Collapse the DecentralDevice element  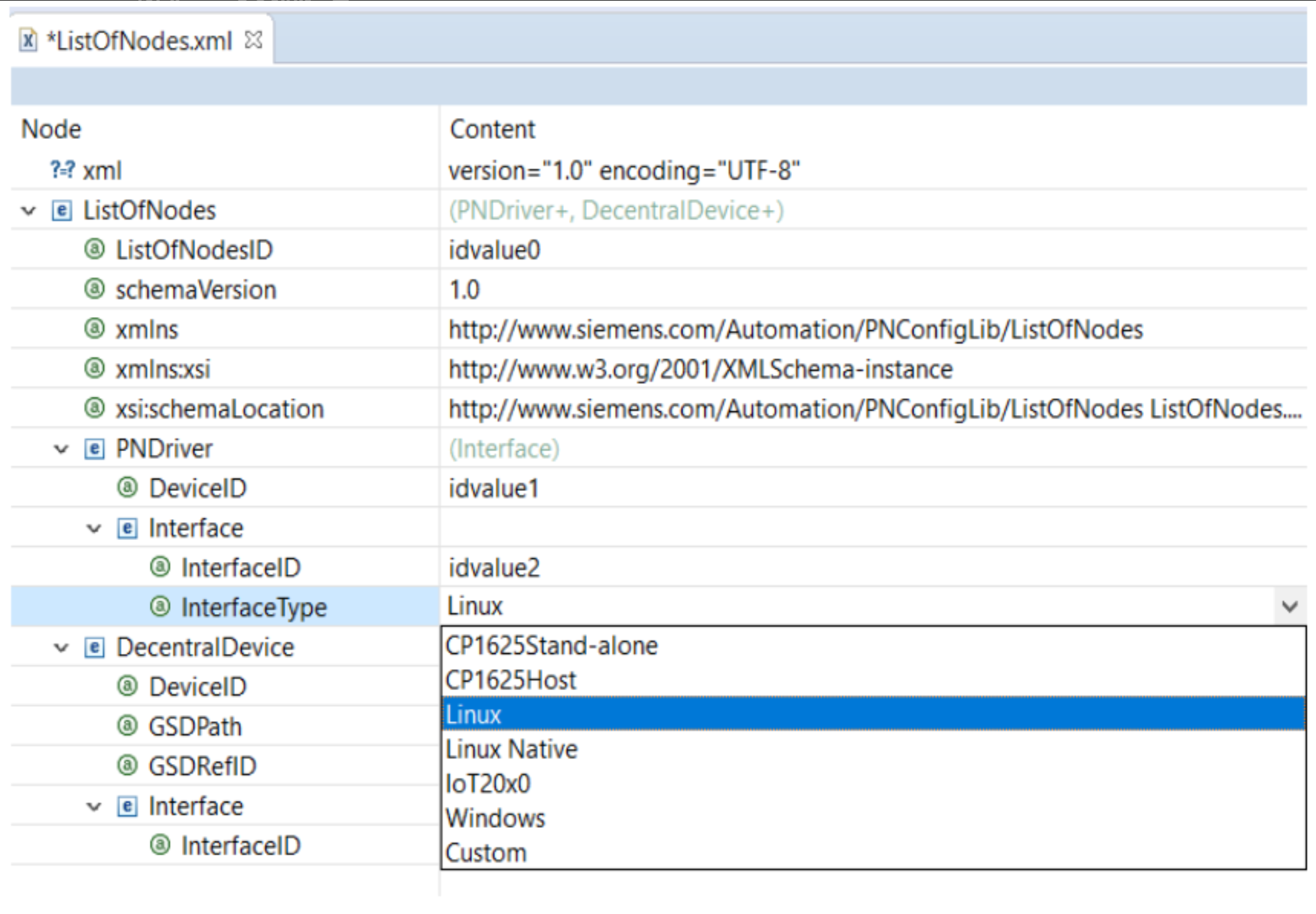[61, 647]
